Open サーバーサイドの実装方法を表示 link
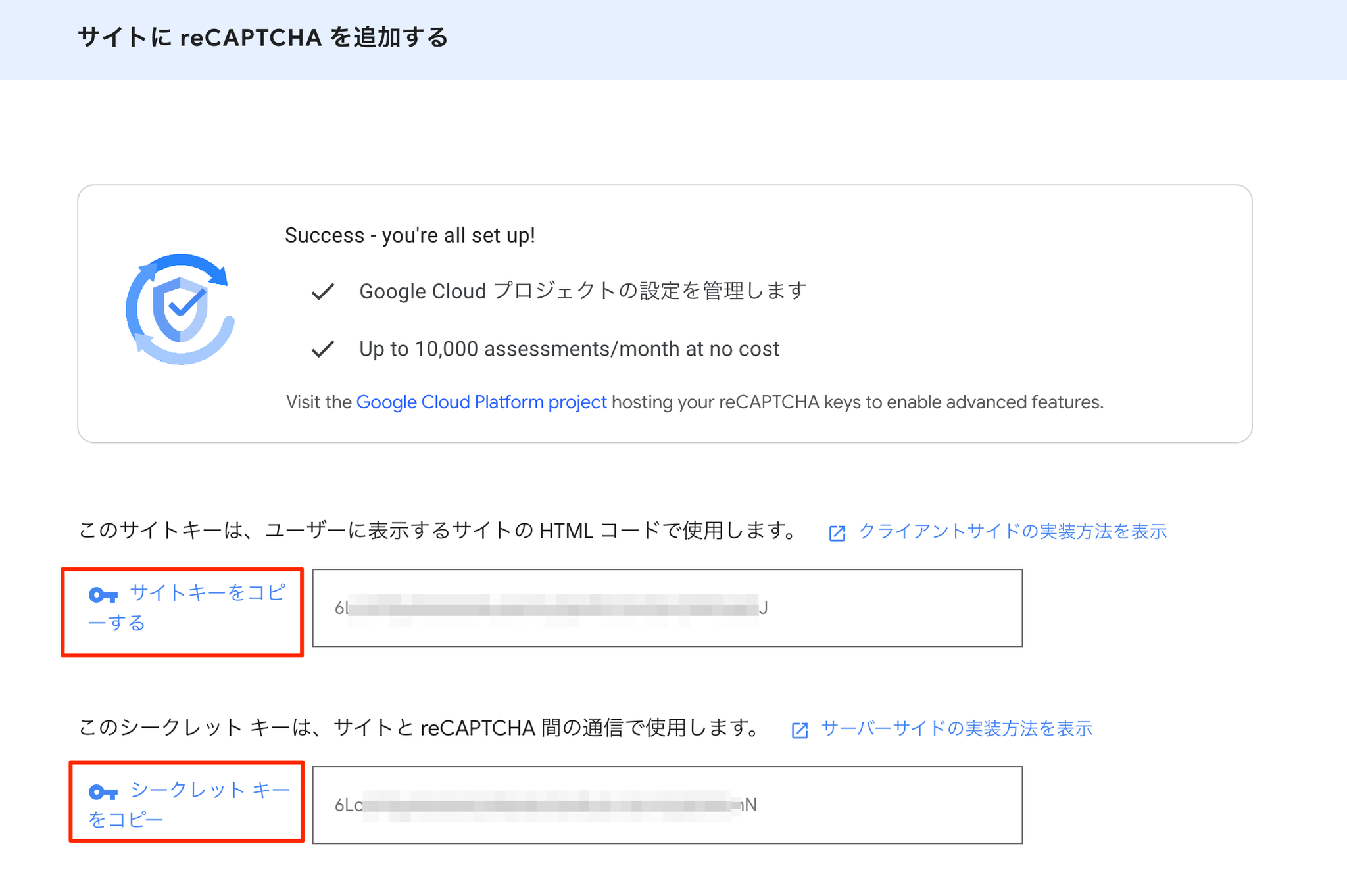1347x896 pixels. 957,728
